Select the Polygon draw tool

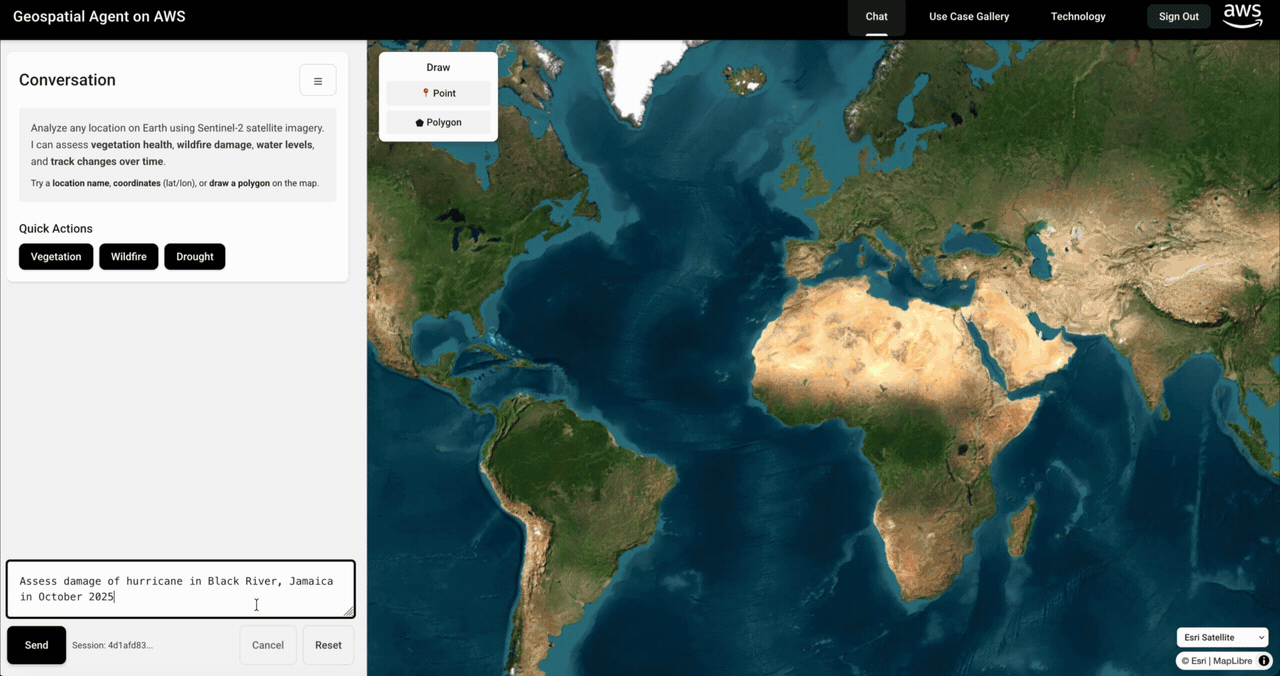point(438,122)
